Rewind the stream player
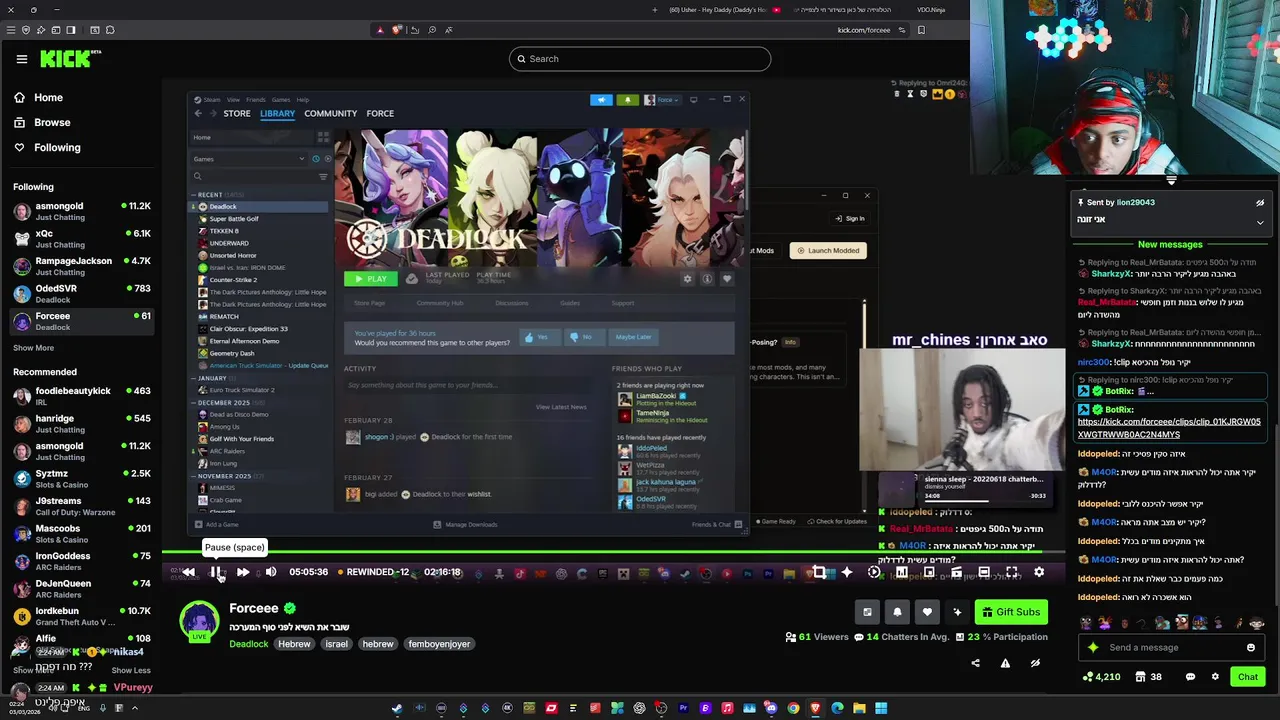The height and width of the screenshot is (720, 1280). point(188,572)
